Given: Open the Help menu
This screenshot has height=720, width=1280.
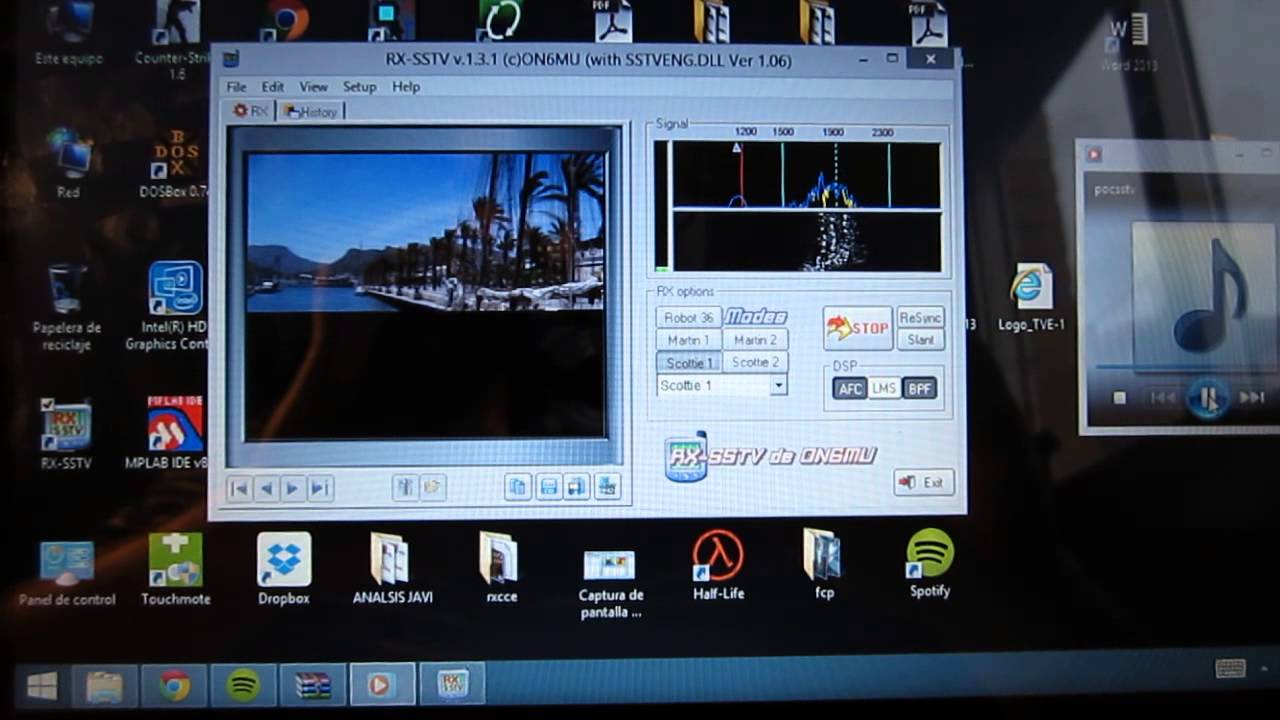Looking at the screenshot, I should tap(406, 87).
